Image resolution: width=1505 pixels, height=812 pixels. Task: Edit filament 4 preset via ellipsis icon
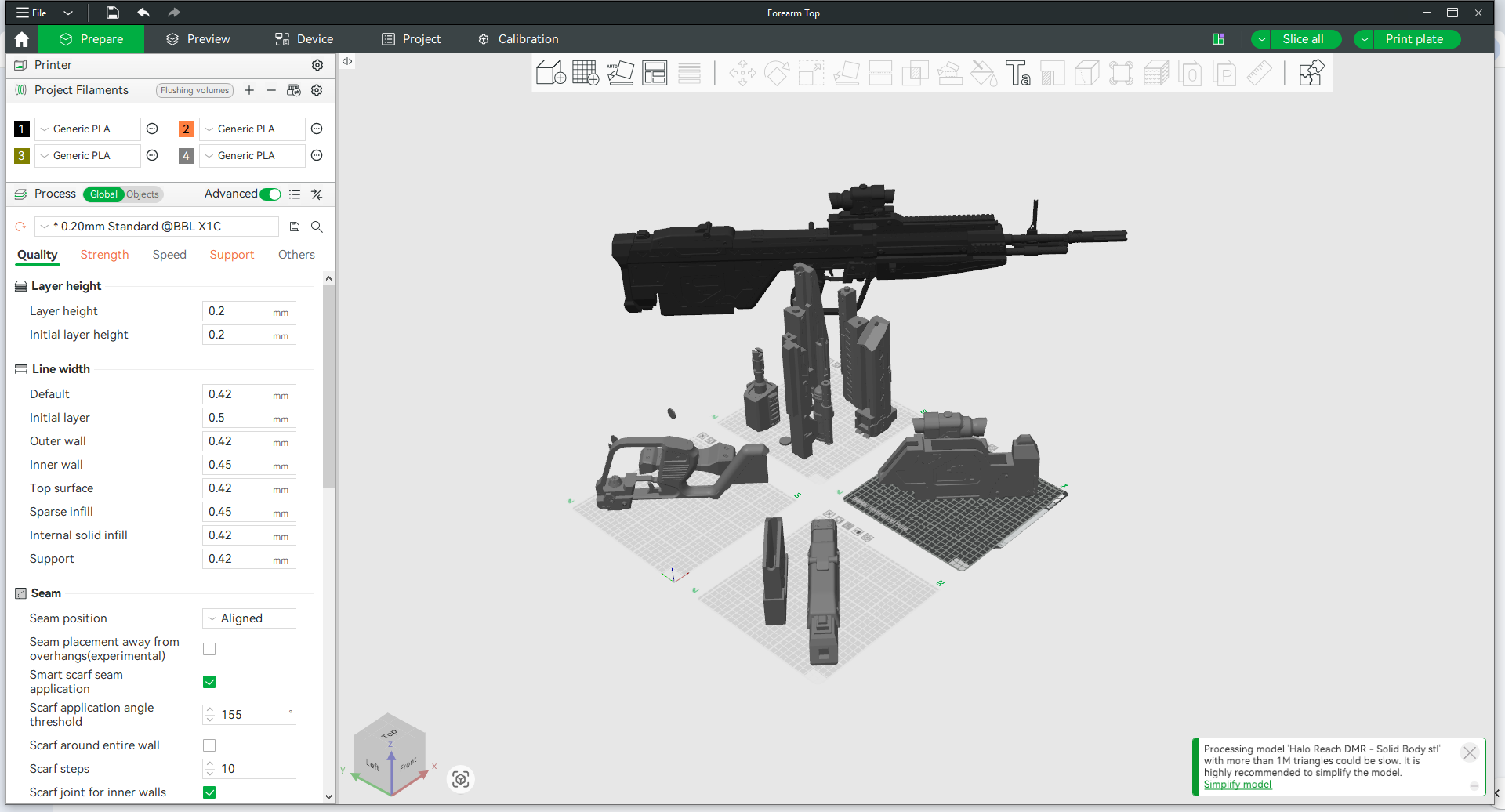click(x=317, y=155)
